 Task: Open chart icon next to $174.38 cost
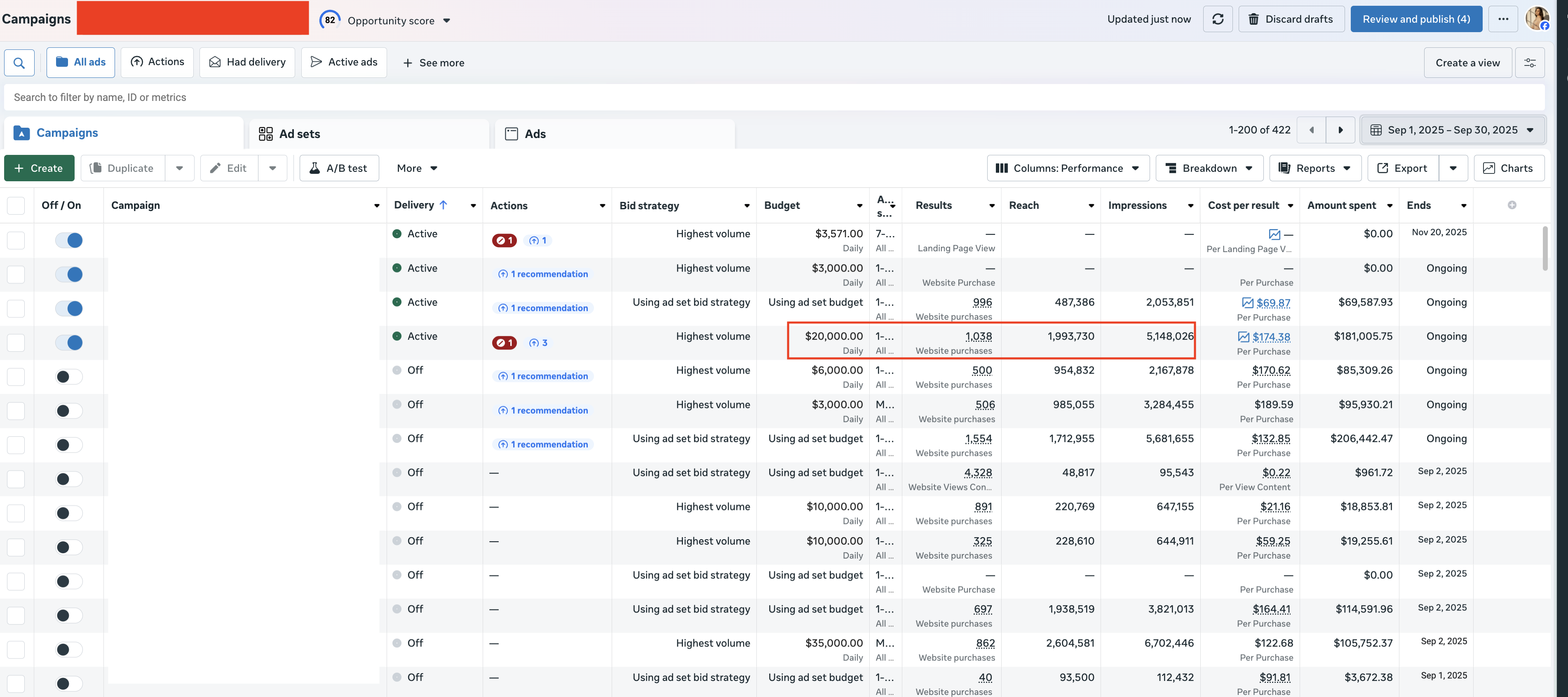click(x=1244, y=337)
